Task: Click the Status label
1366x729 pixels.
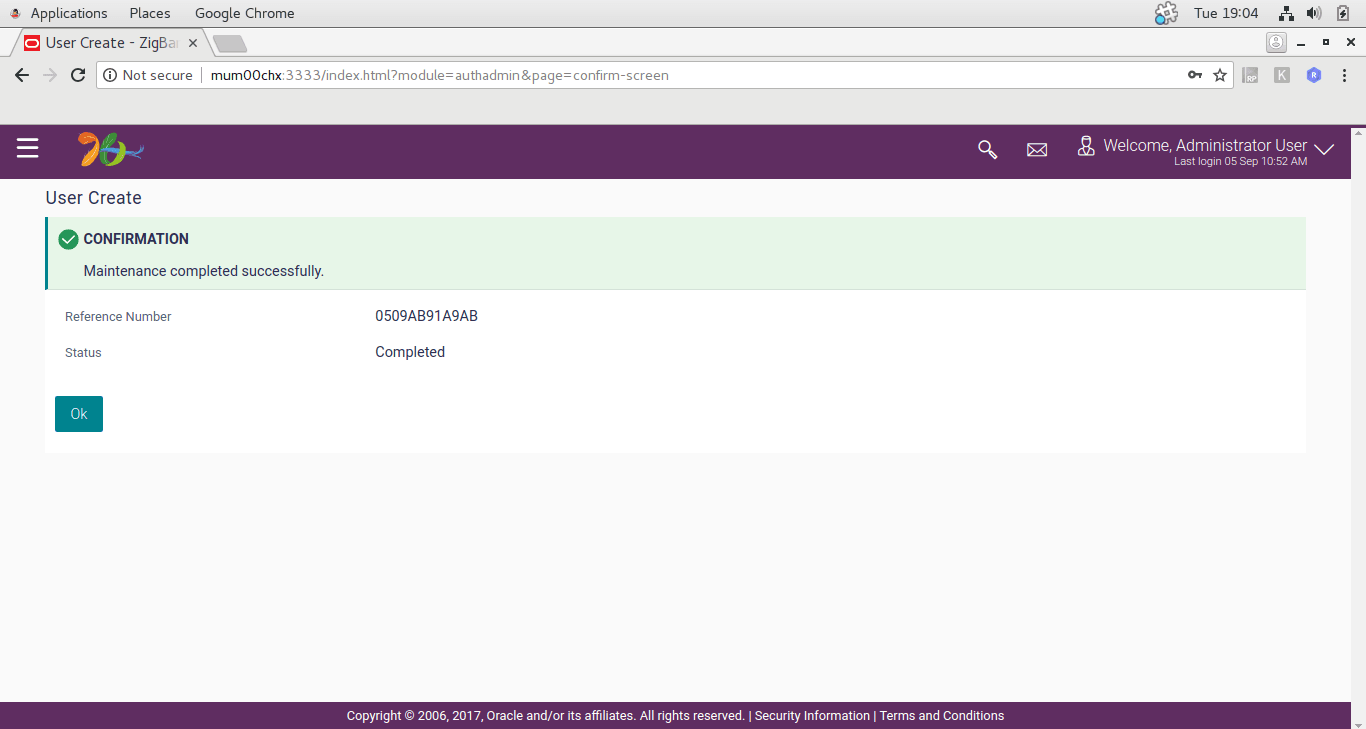Action: [x=83, y=353]
